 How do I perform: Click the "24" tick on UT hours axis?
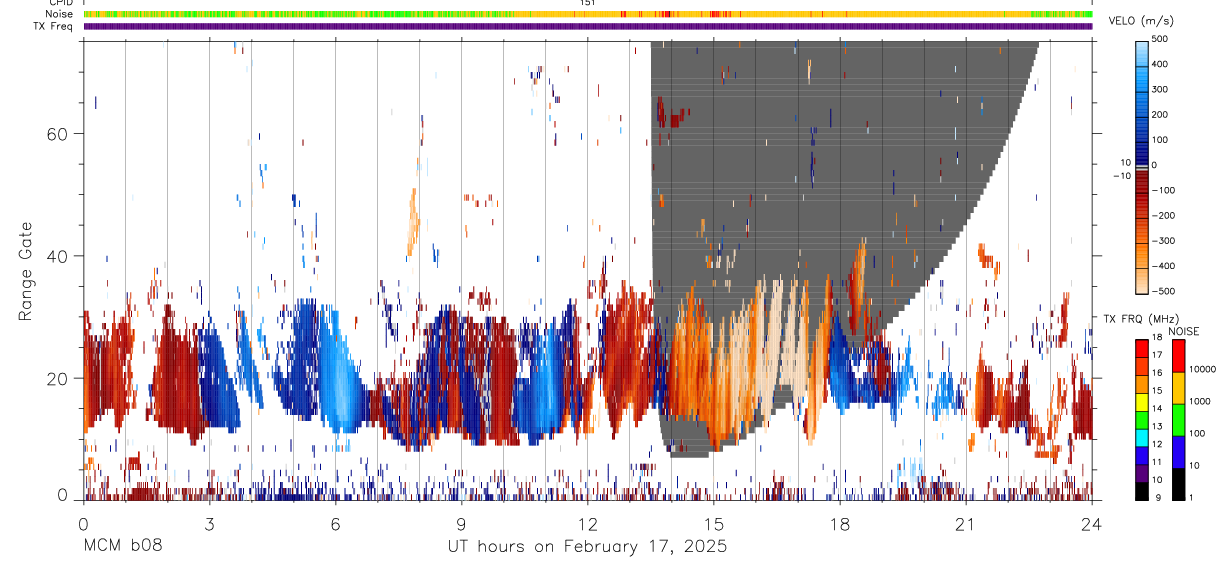pyautogui.click(x=1092, y=523)
